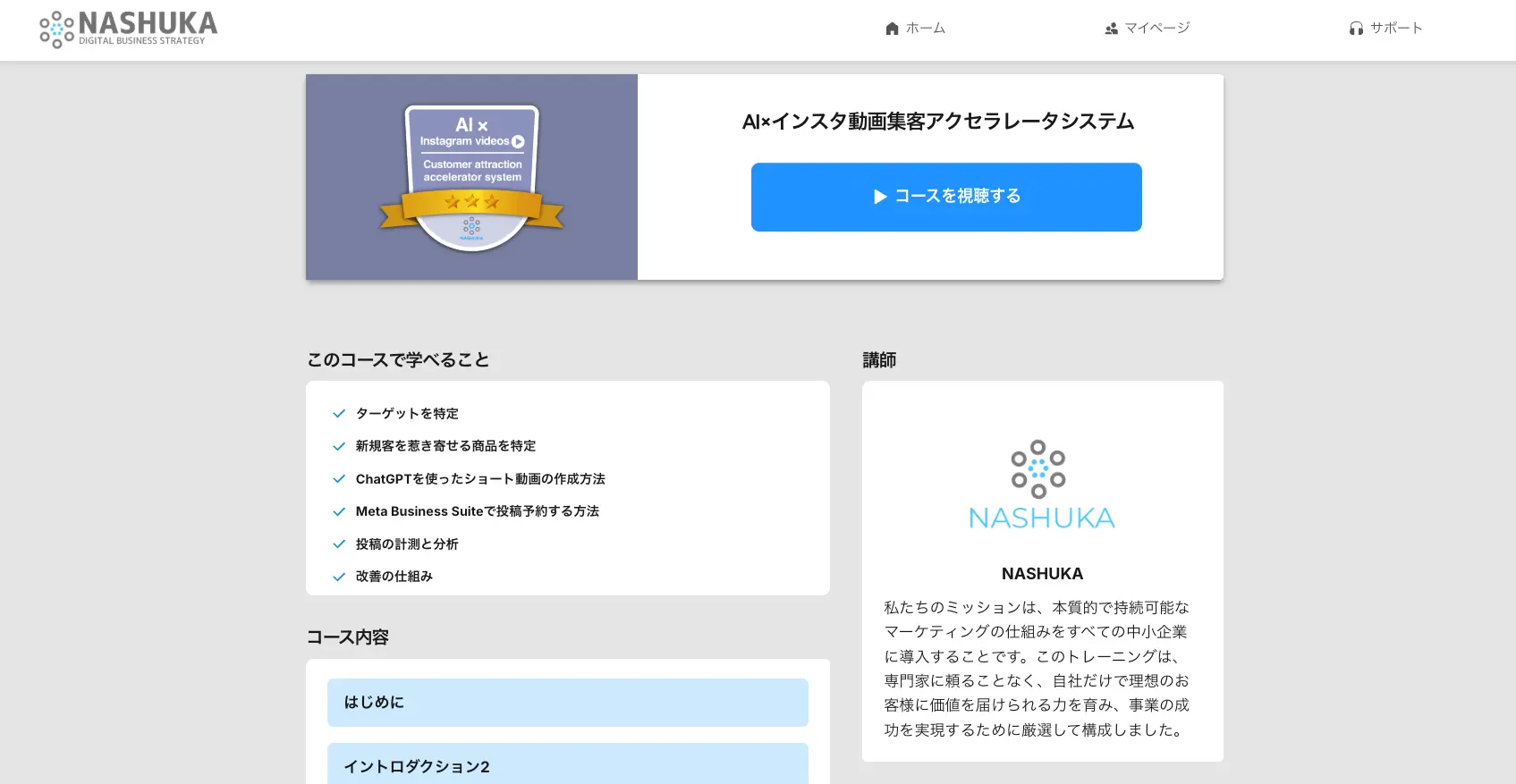Click the people icon beside マイページ
Screen dimensions: 1516x784
1111,29
